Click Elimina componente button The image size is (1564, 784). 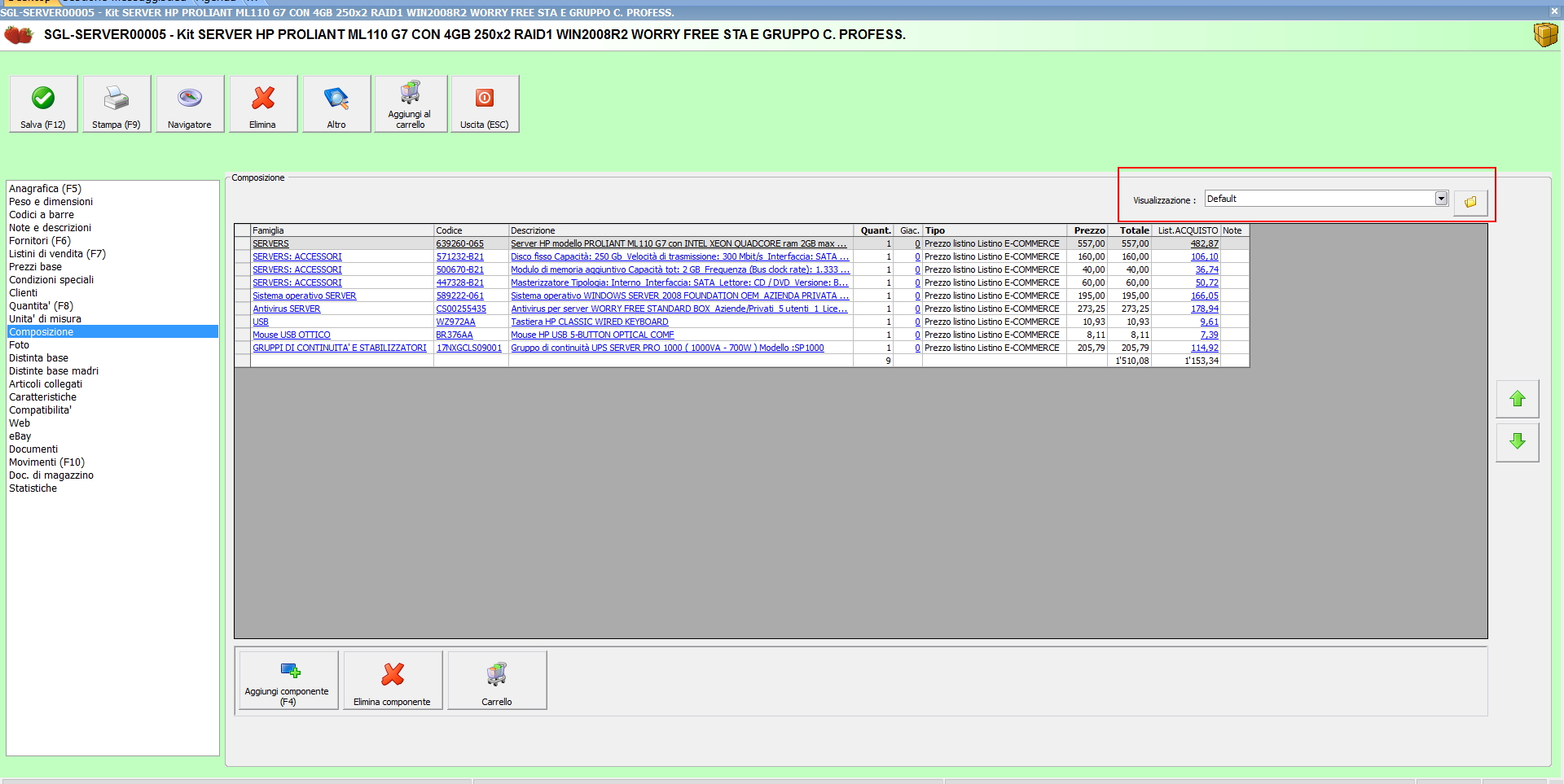click(393, 680)
